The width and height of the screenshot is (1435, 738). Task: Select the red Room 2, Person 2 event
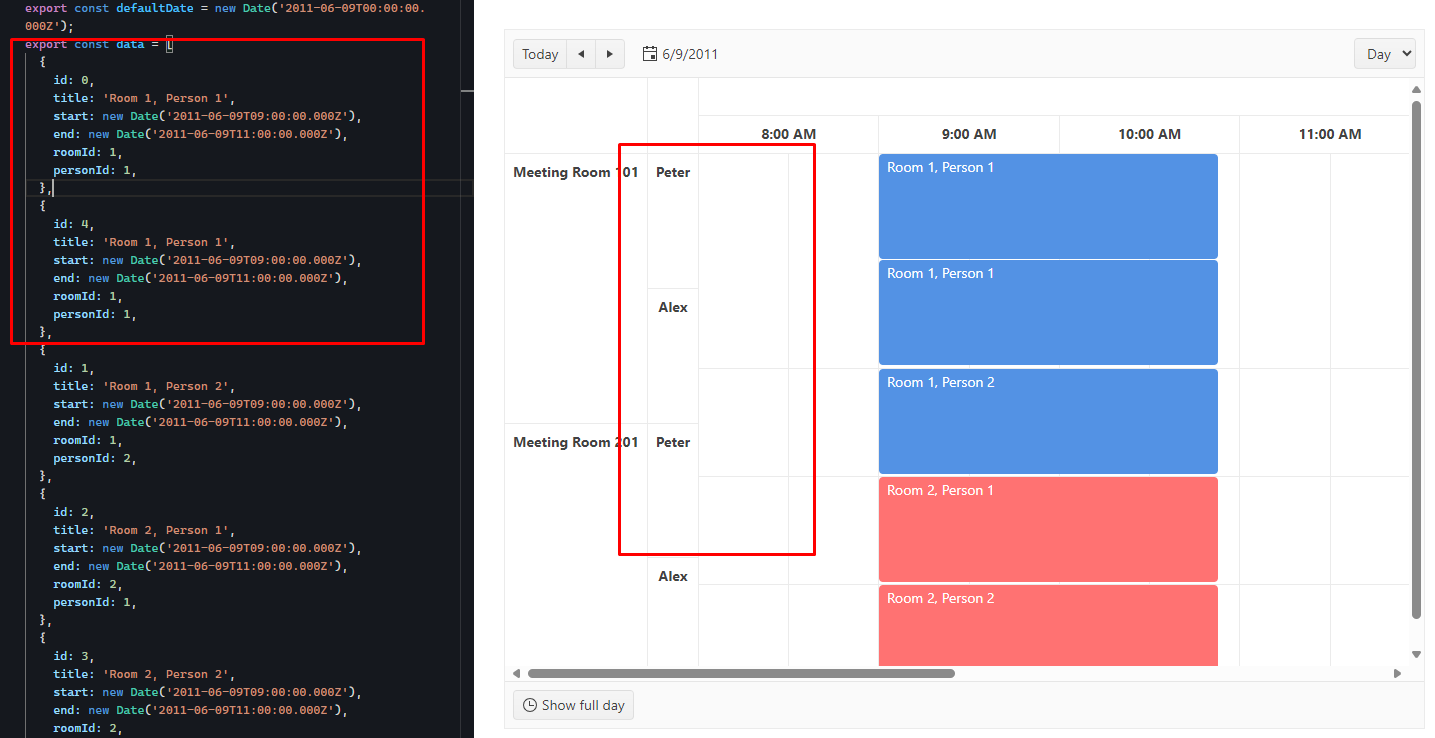click(1047, 625)
